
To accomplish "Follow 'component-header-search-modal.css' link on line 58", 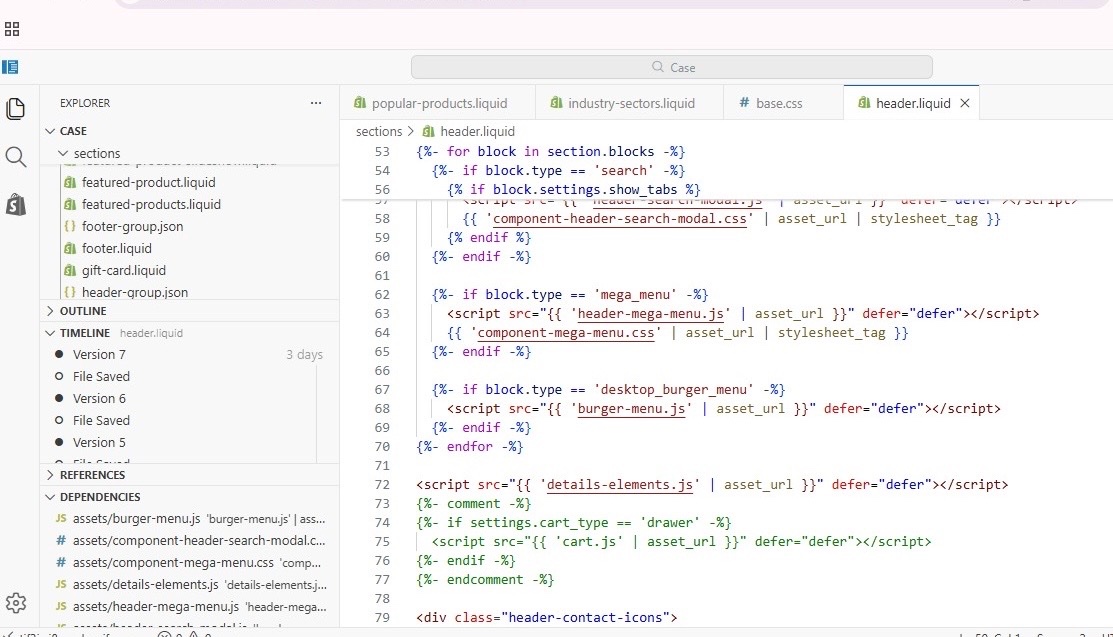I will pos(620,219).
